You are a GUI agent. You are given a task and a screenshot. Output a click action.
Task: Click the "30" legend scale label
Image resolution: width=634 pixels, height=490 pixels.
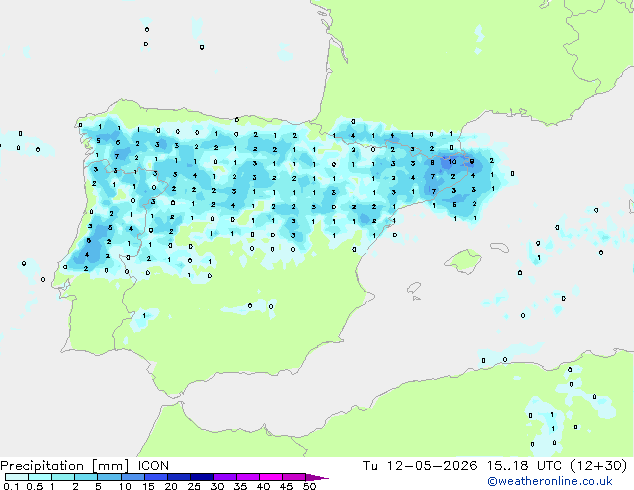click(x=217, y=486)
